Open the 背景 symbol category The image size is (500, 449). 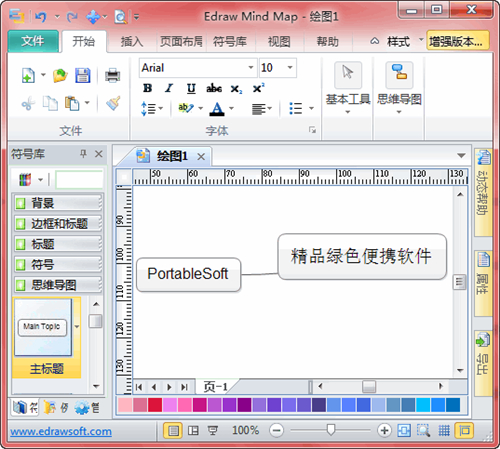pos(58,203)
